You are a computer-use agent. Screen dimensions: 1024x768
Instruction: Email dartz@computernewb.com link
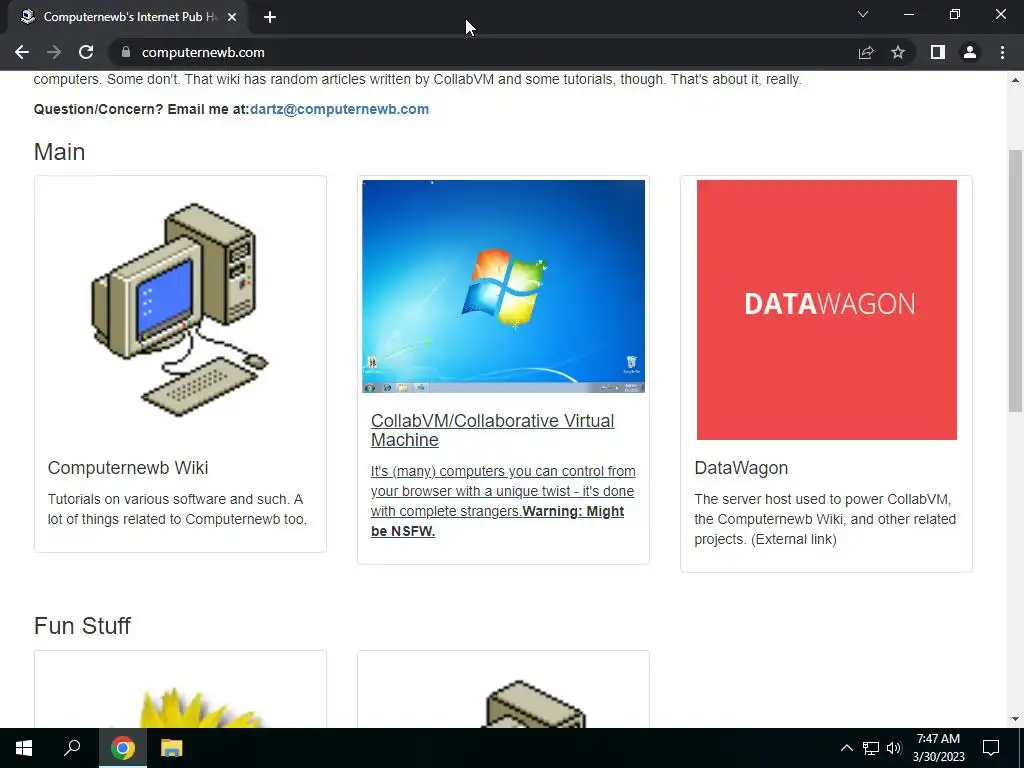(x=339, y=109)
